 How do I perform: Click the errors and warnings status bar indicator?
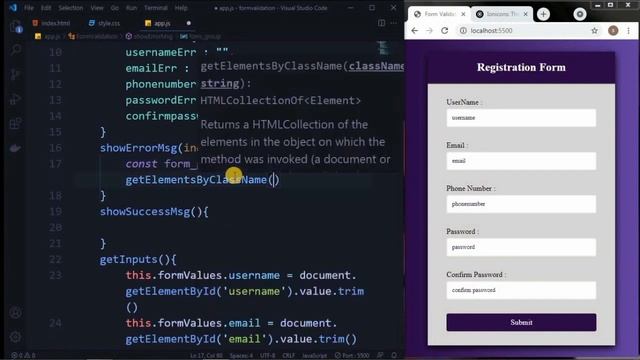[23, 356]
